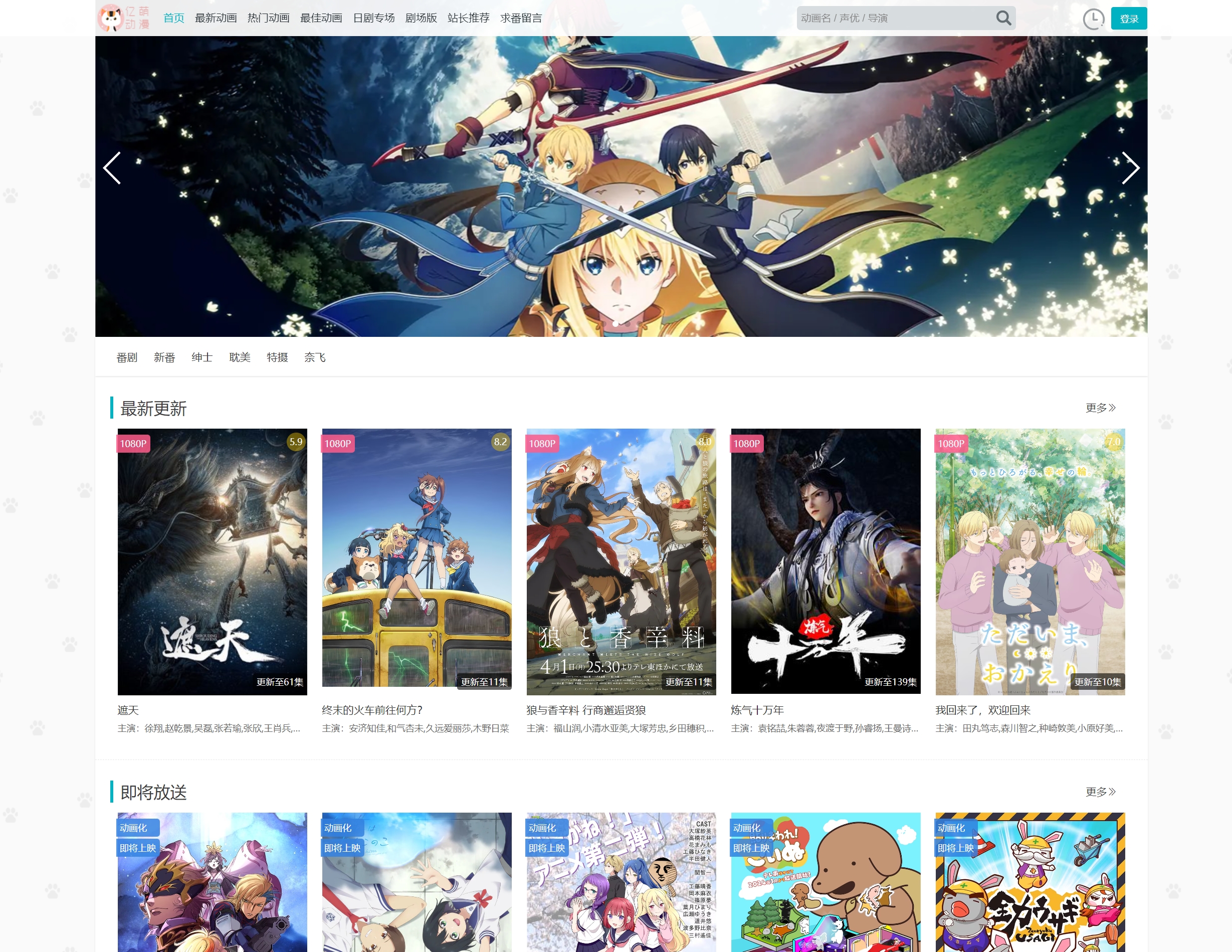Select the 奈飞 category link
The height and width of the screenshot is (952, 1232).
point(315,357)
